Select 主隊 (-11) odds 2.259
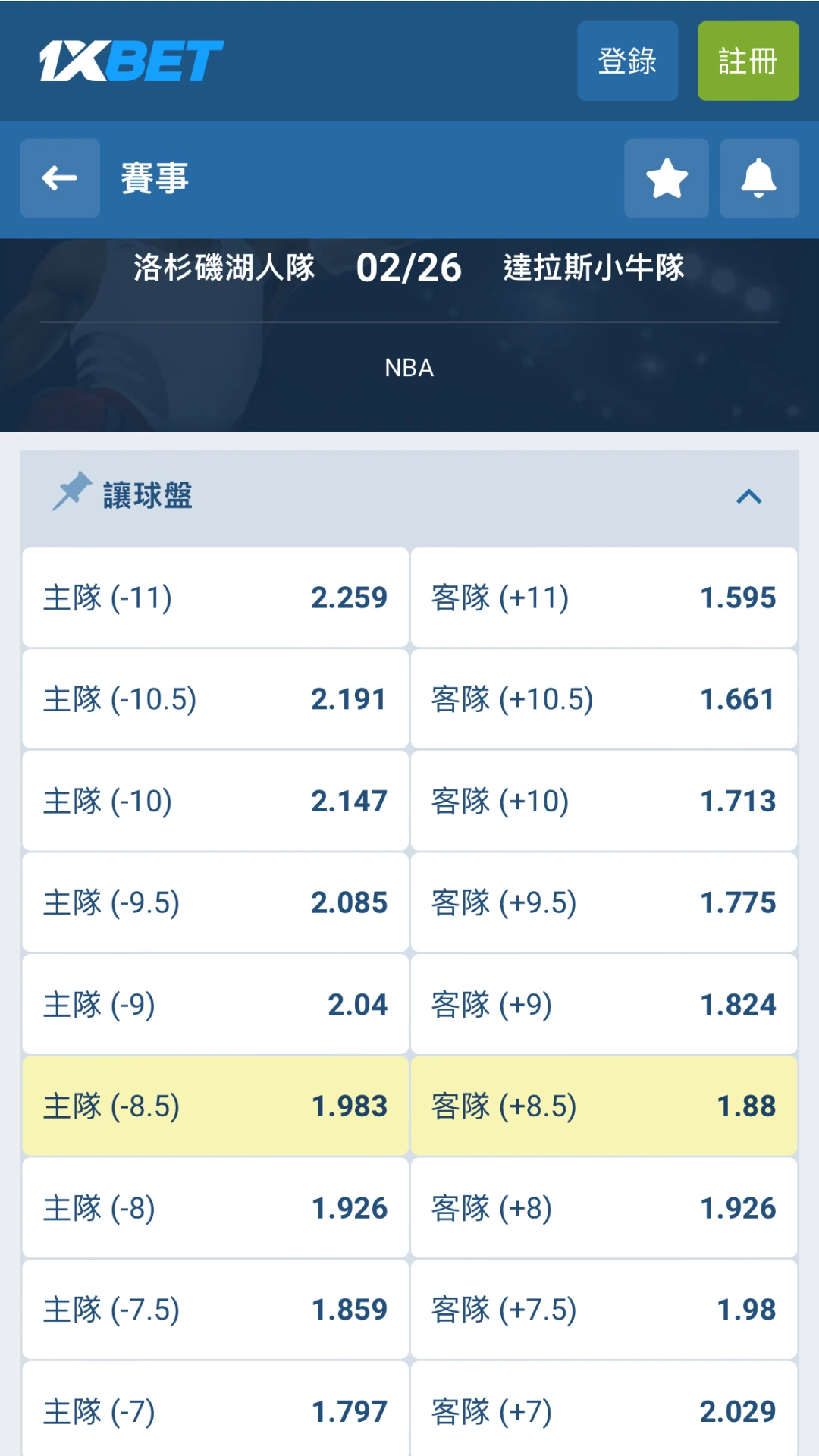Image resolution: width=819 pixels, height=1456 pixels. coord(215,598)
